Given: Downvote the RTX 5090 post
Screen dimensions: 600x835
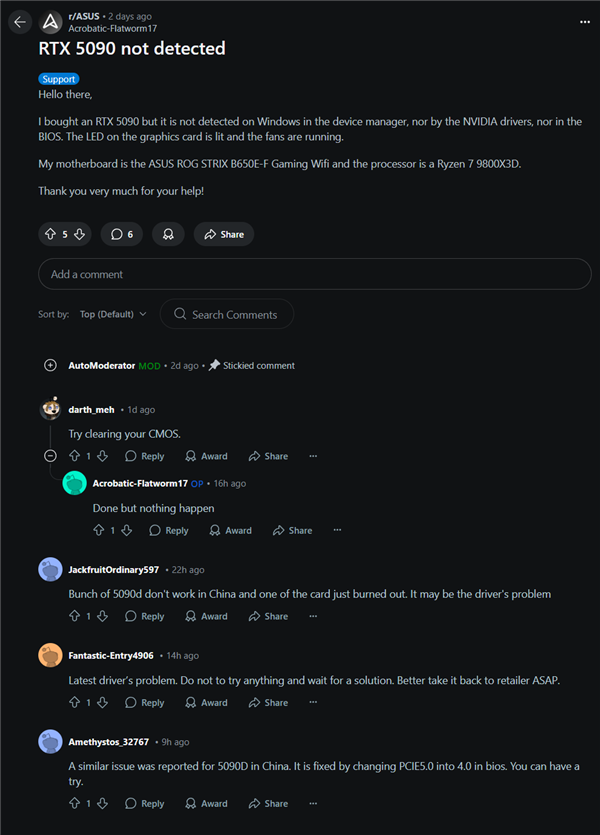Looking at the screenshot, I should (80, 234).
